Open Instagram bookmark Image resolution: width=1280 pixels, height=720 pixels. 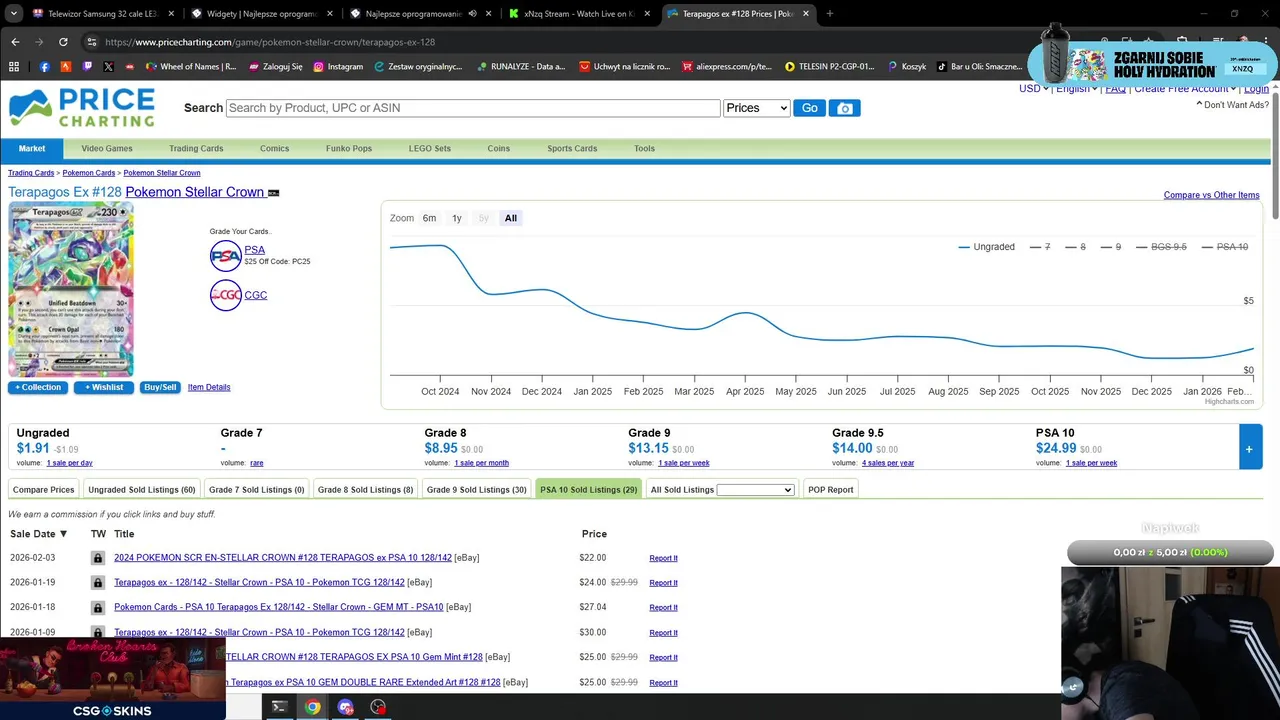click(x=338, y=67)
